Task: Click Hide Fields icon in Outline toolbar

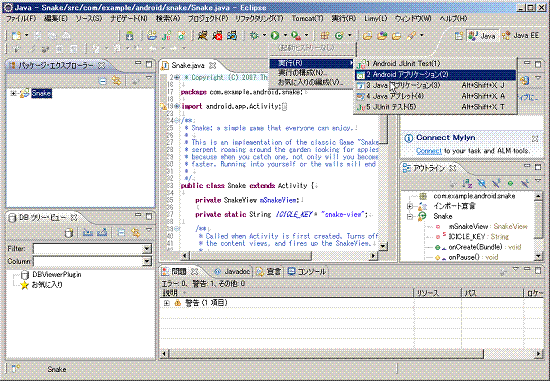Action: (482, 183)
